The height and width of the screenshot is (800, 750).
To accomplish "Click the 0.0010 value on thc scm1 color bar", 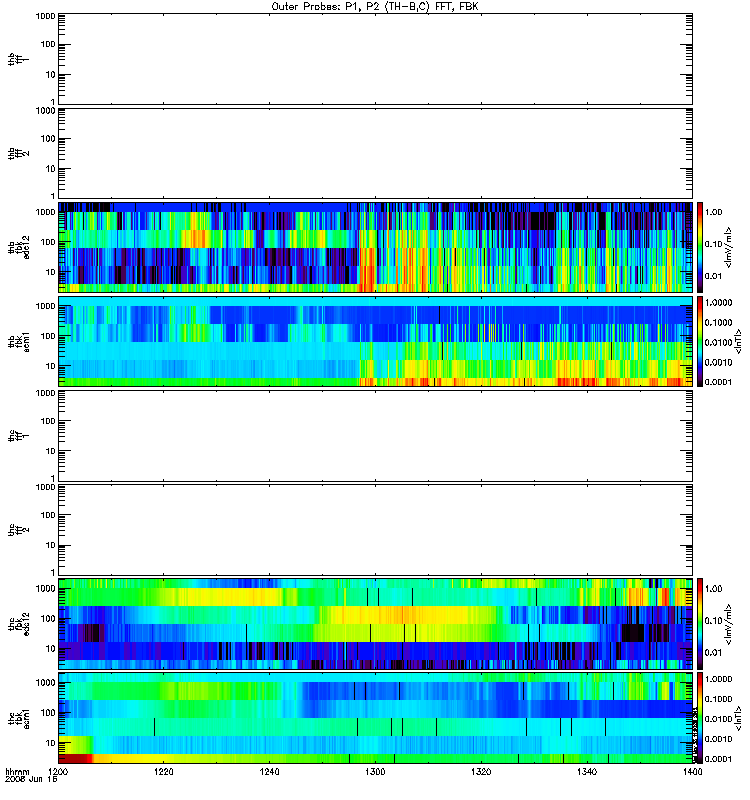I will click(x=718, y=739).
